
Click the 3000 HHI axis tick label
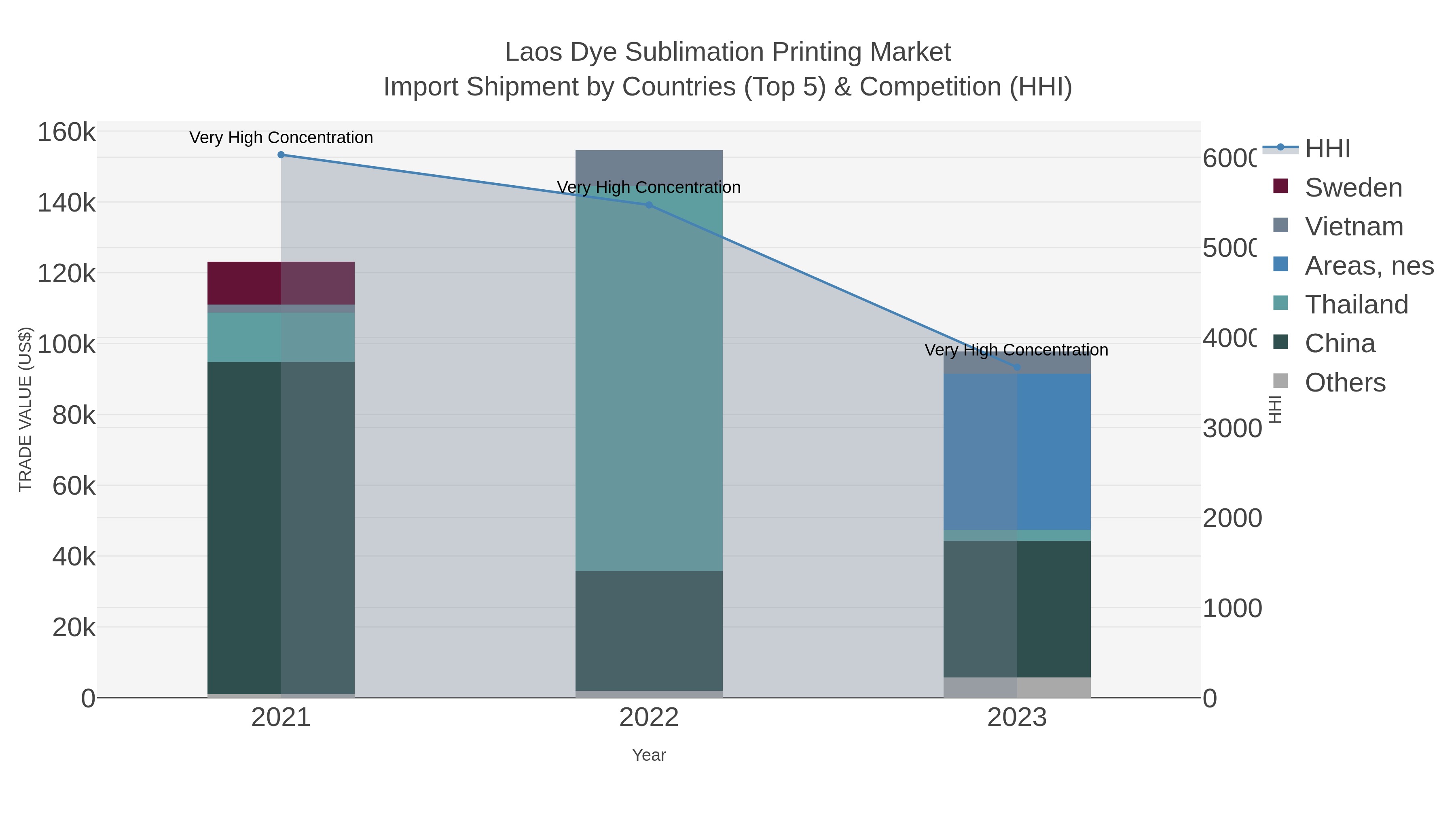click(x=1232, y=428)
